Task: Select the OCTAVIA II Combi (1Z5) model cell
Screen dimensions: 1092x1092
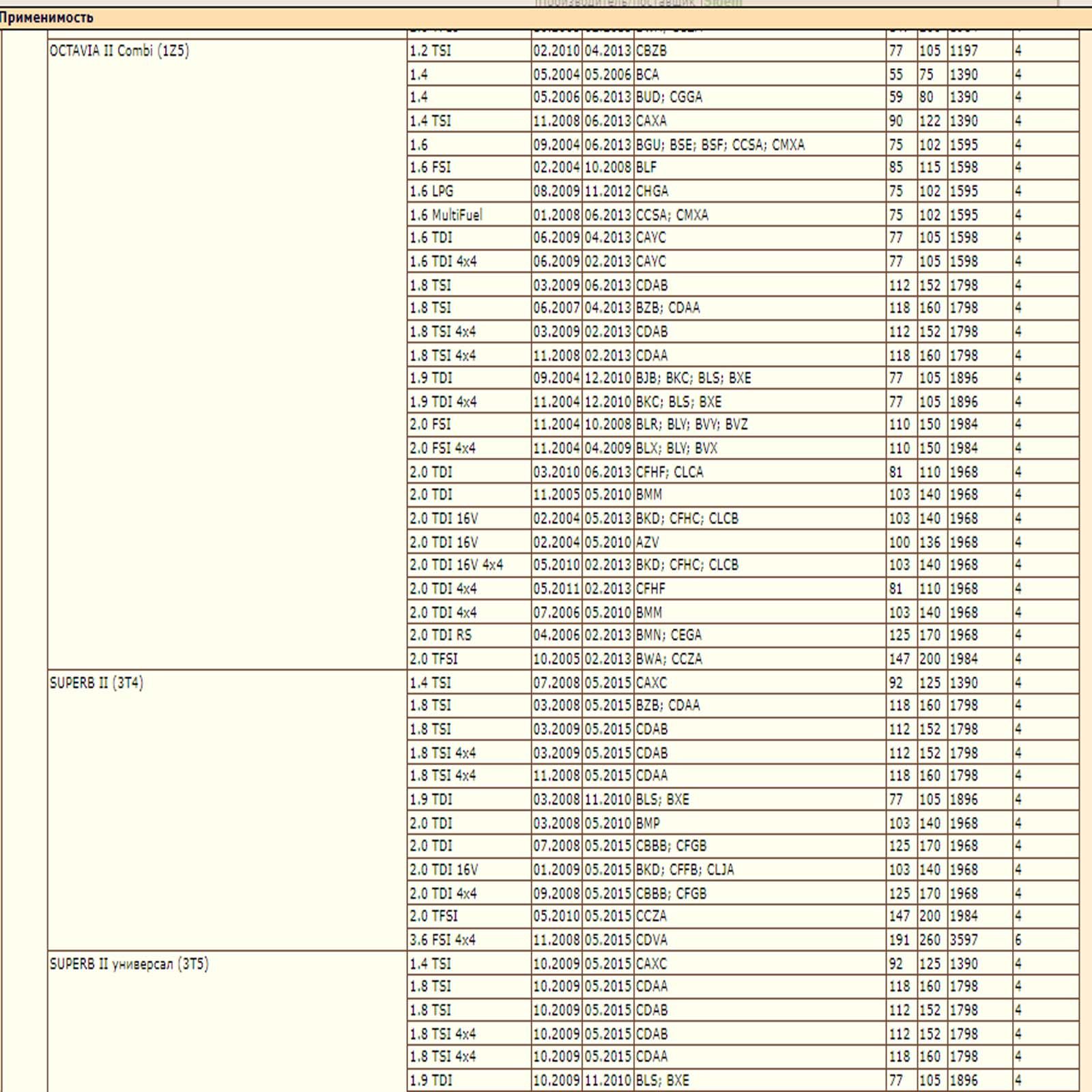Action: coord(227,354)
